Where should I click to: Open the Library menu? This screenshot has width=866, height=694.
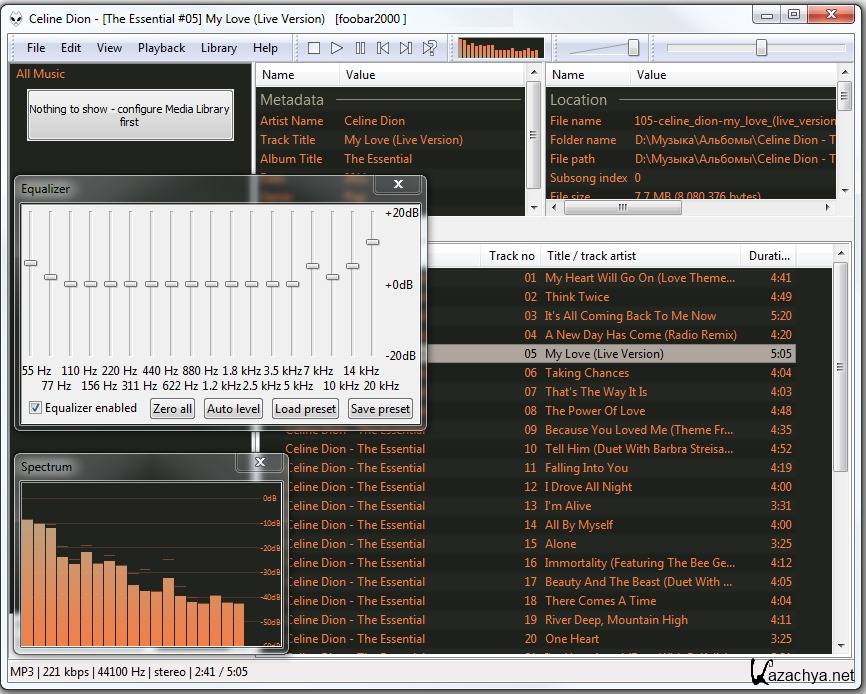click(218, 48)
